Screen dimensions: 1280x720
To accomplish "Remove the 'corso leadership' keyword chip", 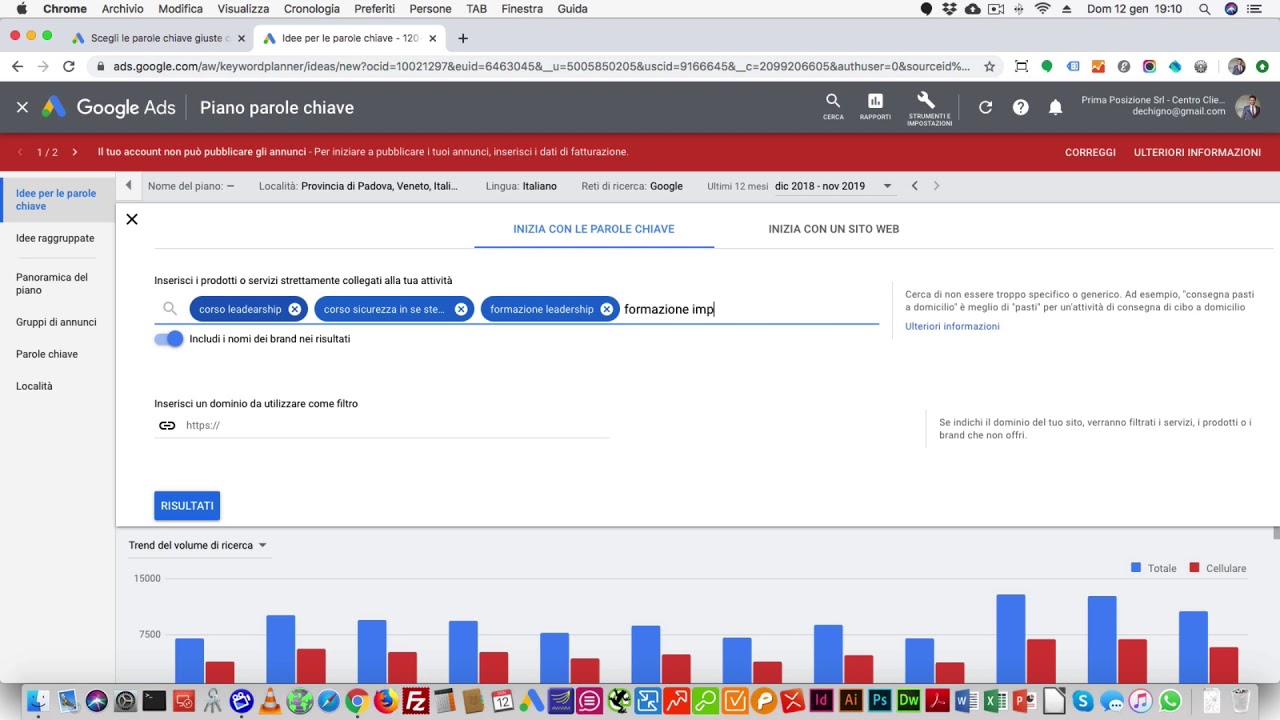I will coord(294,309).
